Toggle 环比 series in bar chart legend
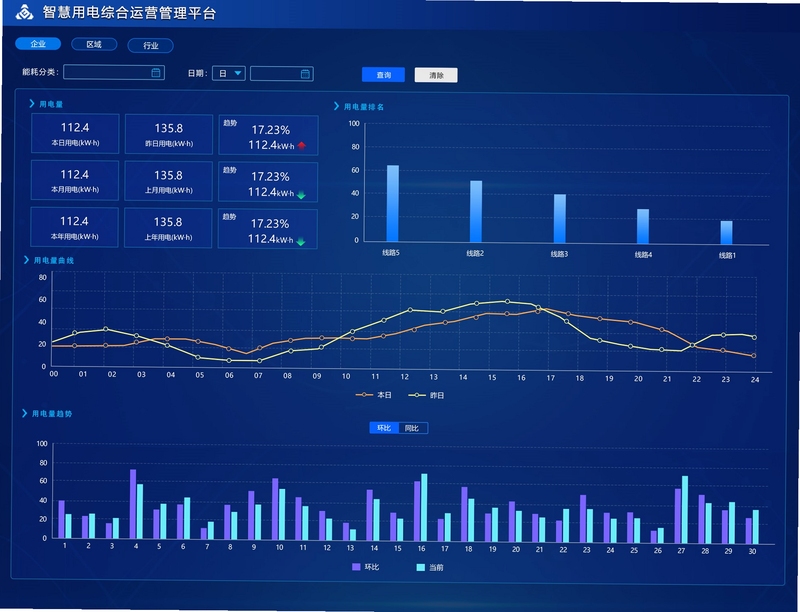Image resolution: width=800 pixels, height=612 pixels. click(366, 567)
